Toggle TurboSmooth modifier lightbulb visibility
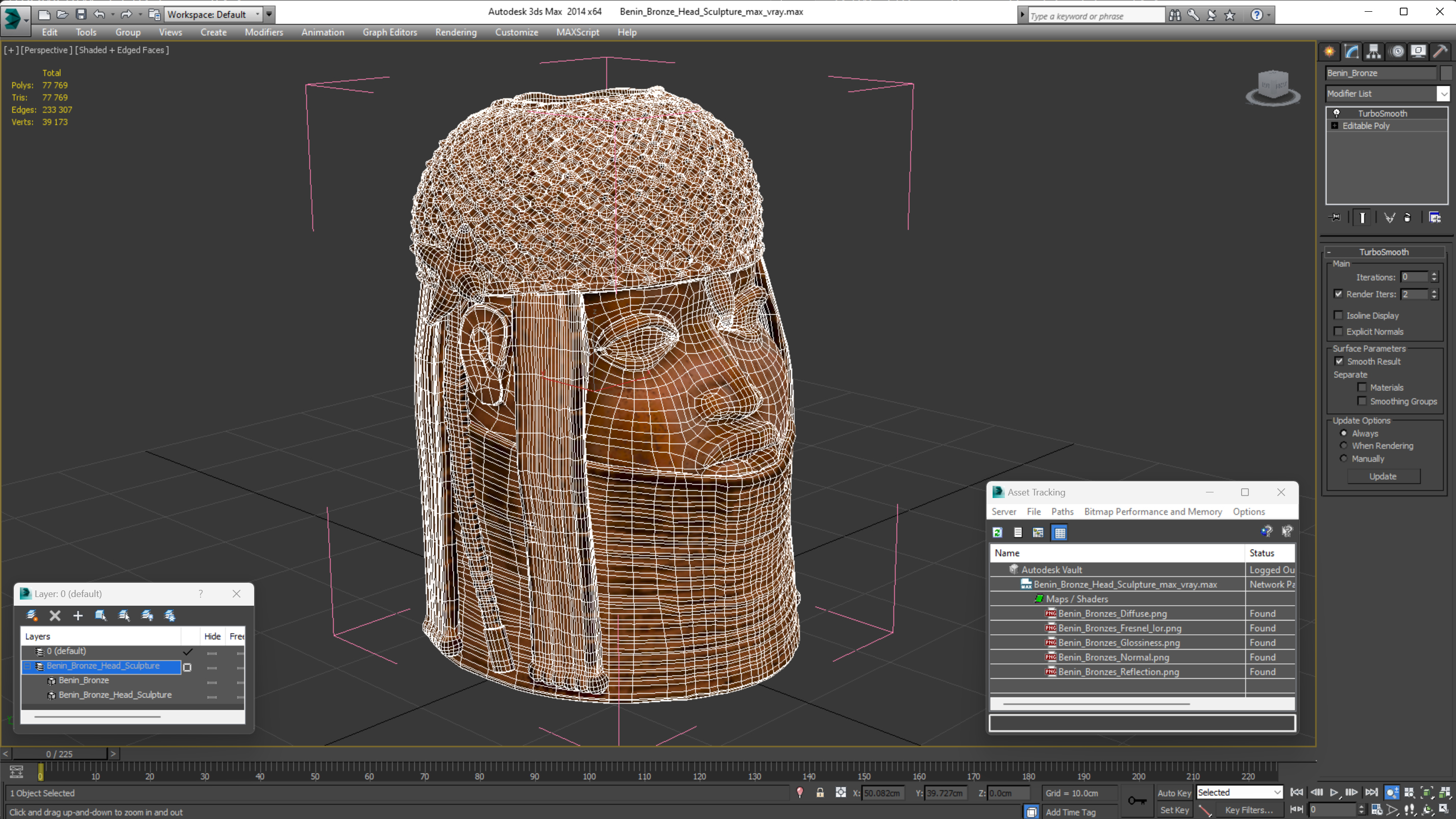This screenshot has height=819, width=1456. [x=1337, y=113]
